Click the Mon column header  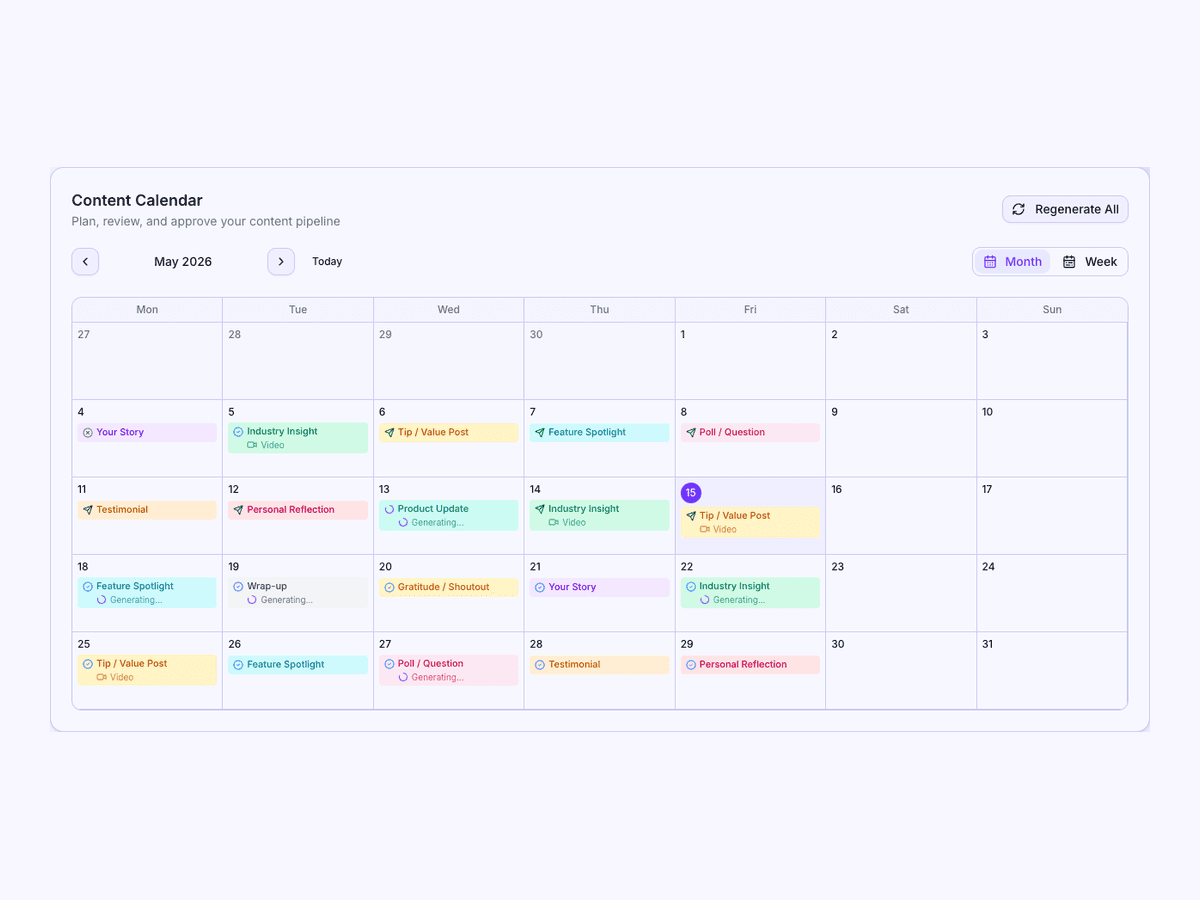147,310
